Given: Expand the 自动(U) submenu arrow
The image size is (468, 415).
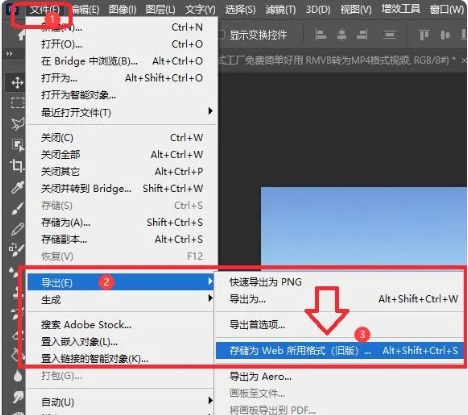Looking at the screenshot, I should pos(210,400).
